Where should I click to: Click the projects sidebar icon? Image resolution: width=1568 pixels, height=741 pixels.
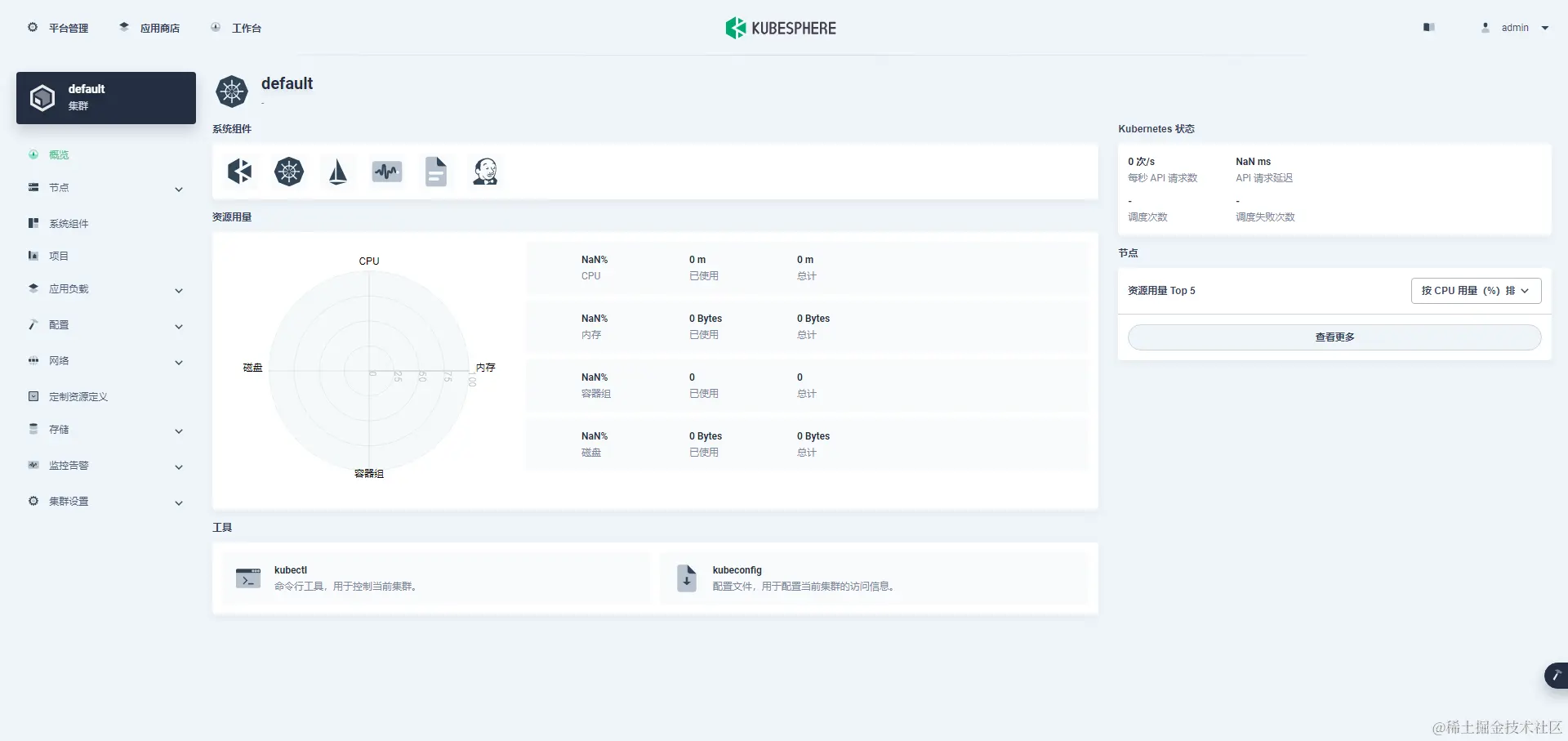[33, 256]
